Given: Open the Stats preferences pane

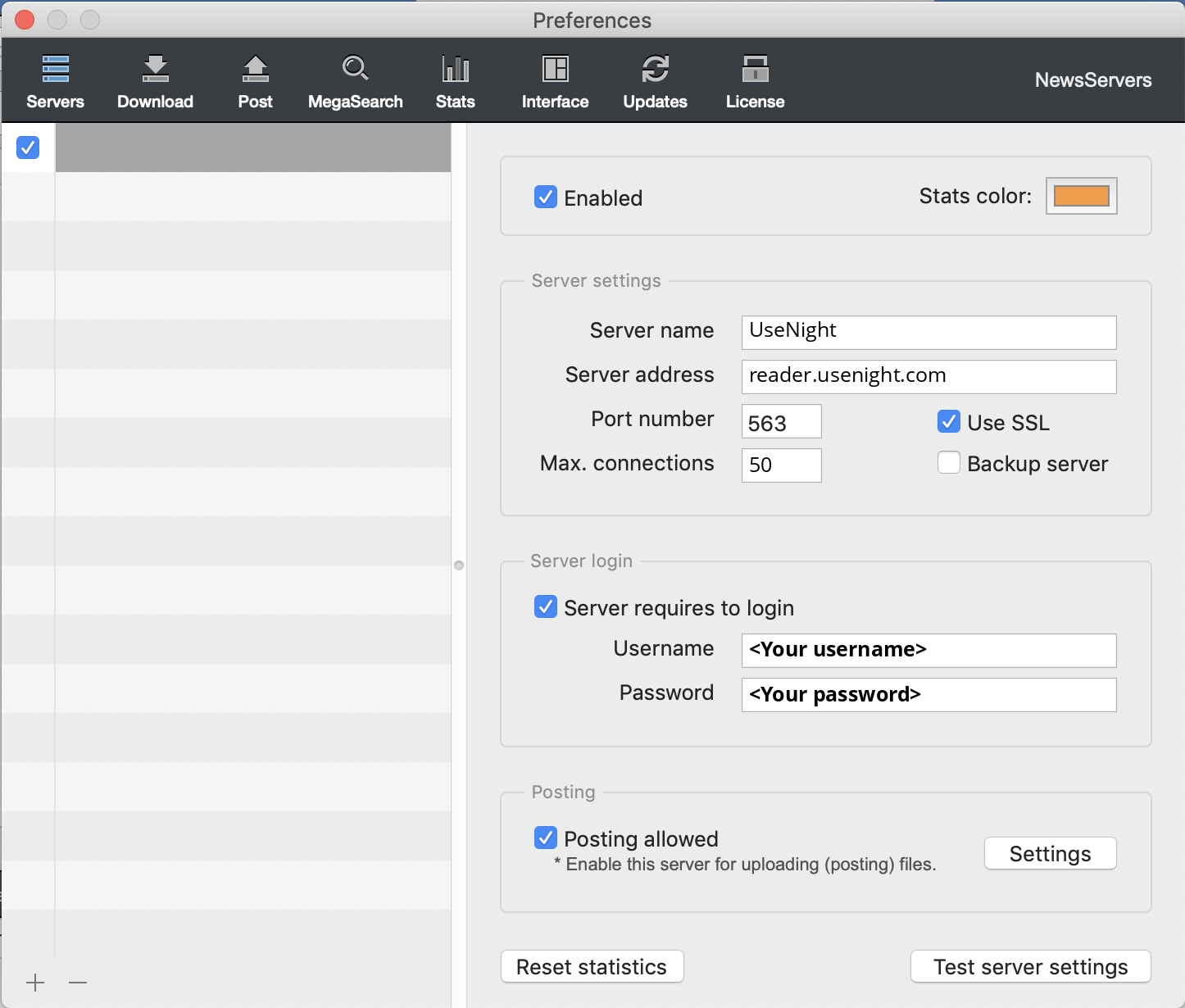Looking at the screenshot, I should (455, 82).
